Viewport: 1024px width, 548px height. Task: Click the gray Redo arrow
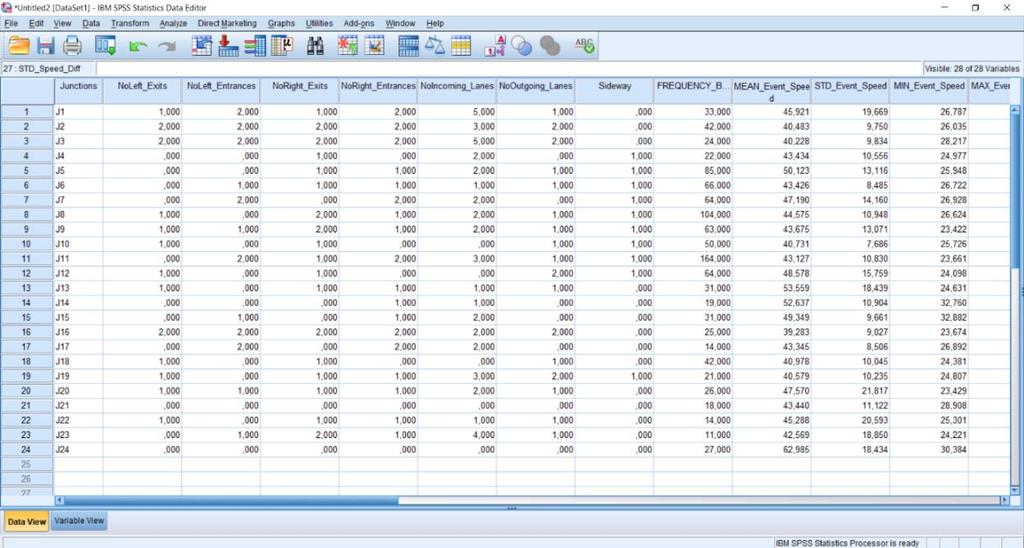click(167, 46)
